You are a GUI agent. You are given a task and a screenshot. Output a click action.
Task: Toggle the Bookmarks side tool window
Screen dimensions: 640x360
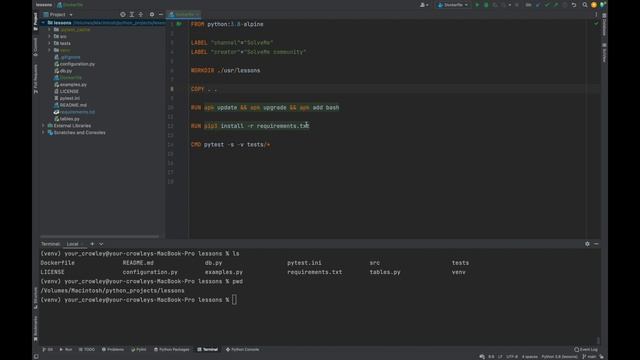(x=36, y=329)
